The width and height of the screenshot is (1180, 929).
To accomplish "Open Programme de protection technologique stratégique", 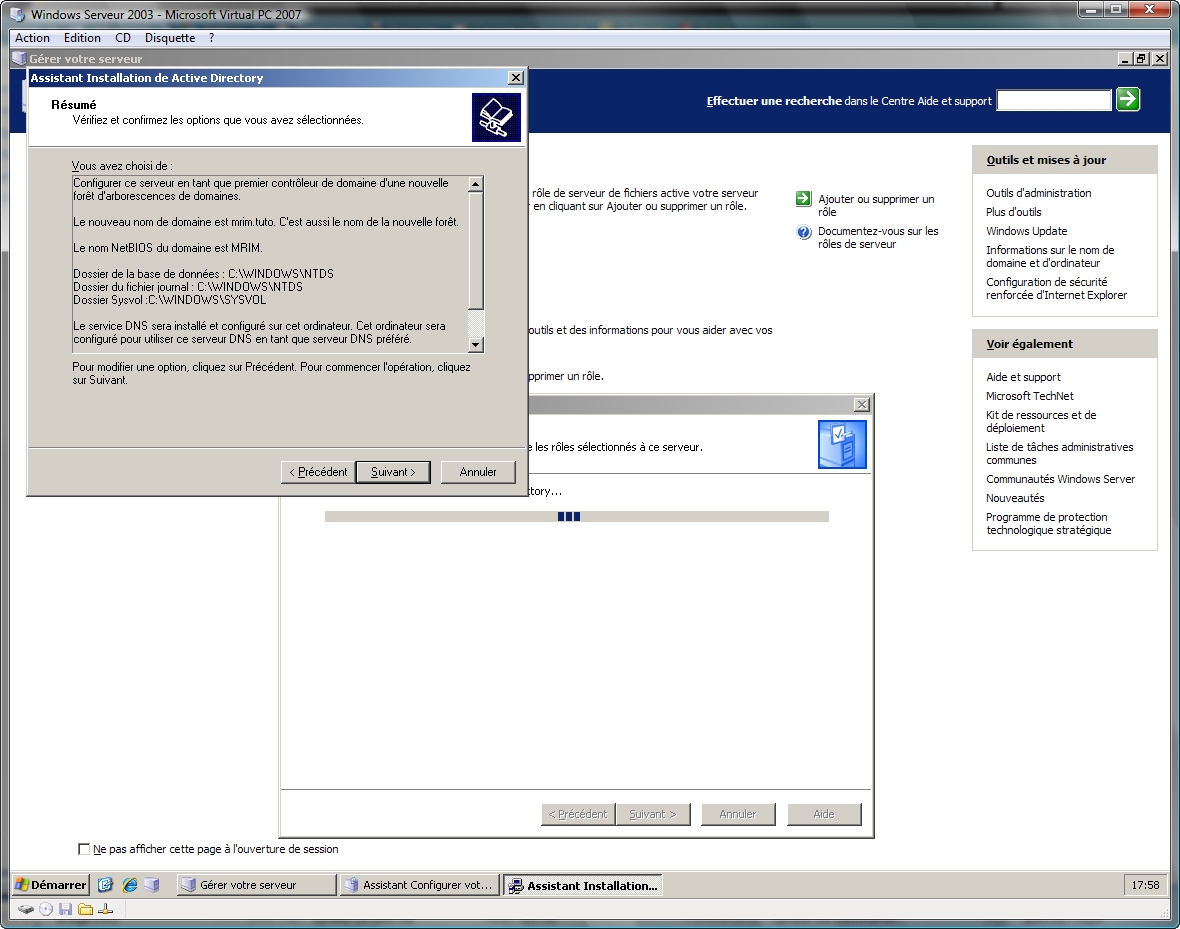I will pos(1048,524).
